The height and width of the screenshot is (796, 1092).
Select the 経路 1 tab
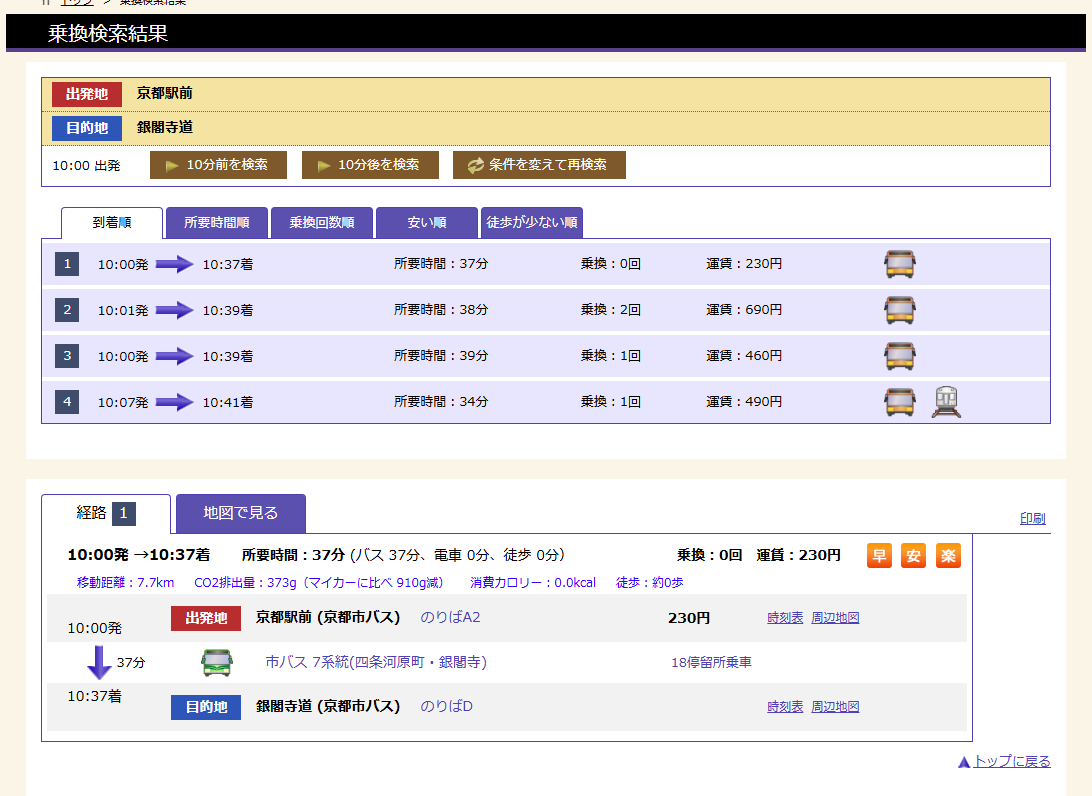click(x=106, y=514)
